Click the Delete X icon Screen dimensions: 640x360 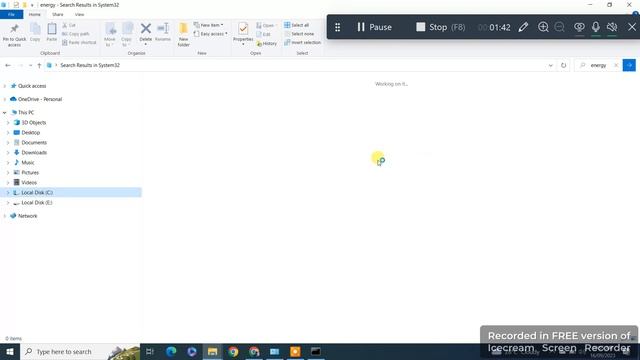[x=145, y=29]
